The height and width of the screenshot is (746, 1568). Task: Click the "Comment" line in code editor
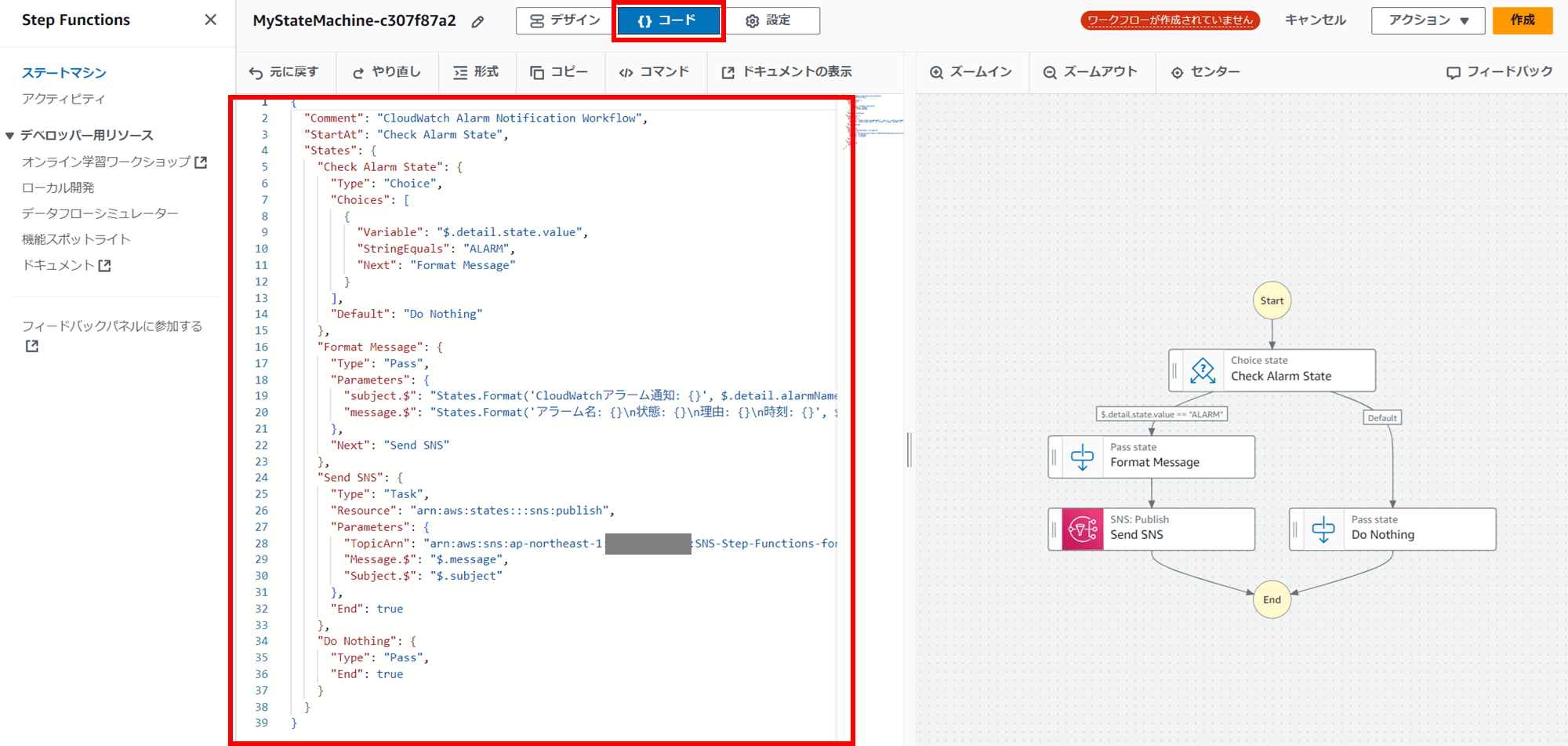[475, 118]
